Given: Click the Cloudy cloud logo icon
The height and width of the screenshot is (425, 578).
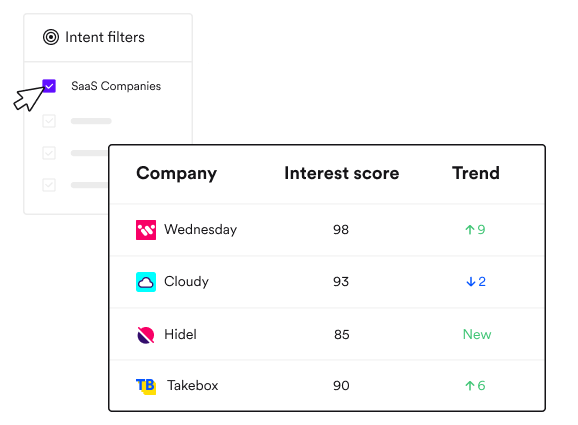Looking at the screenshot, I should pyautogui.click(x=146, y=282).
